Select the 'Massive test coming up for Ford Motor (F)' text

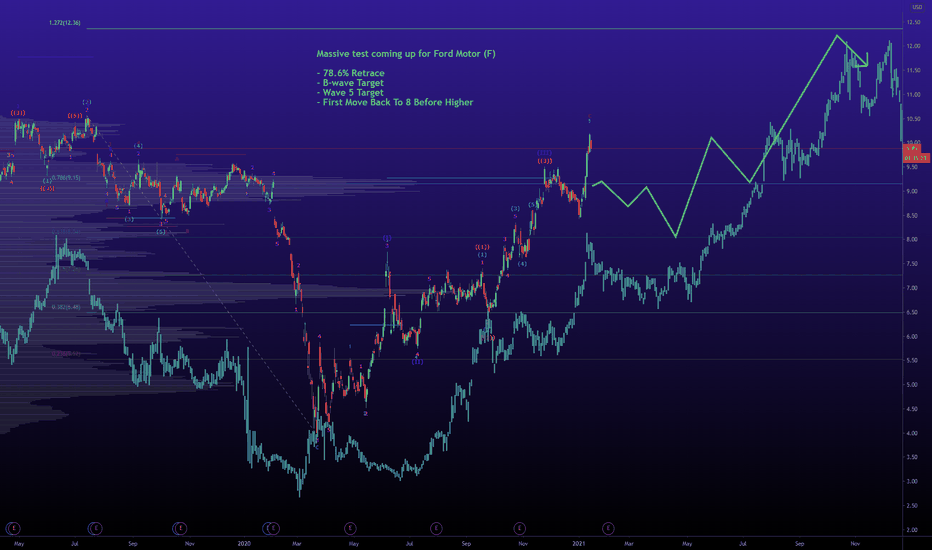coord(406,54)
